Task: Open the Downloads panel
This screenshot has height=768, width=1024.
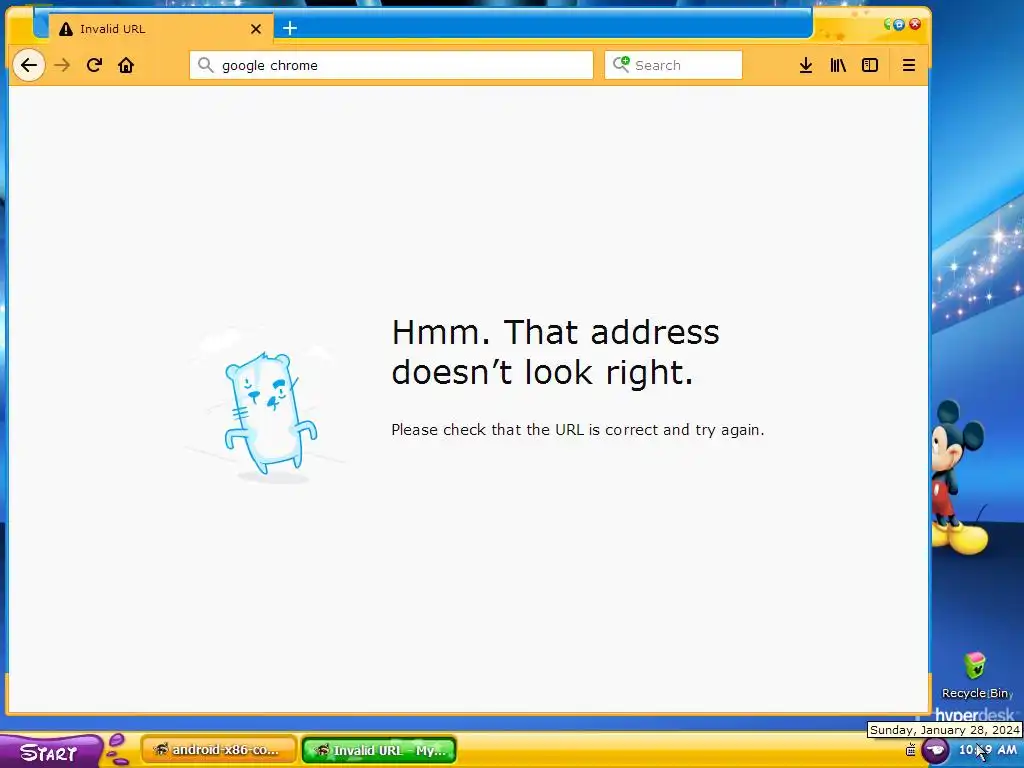Action: tap(806, 65)
